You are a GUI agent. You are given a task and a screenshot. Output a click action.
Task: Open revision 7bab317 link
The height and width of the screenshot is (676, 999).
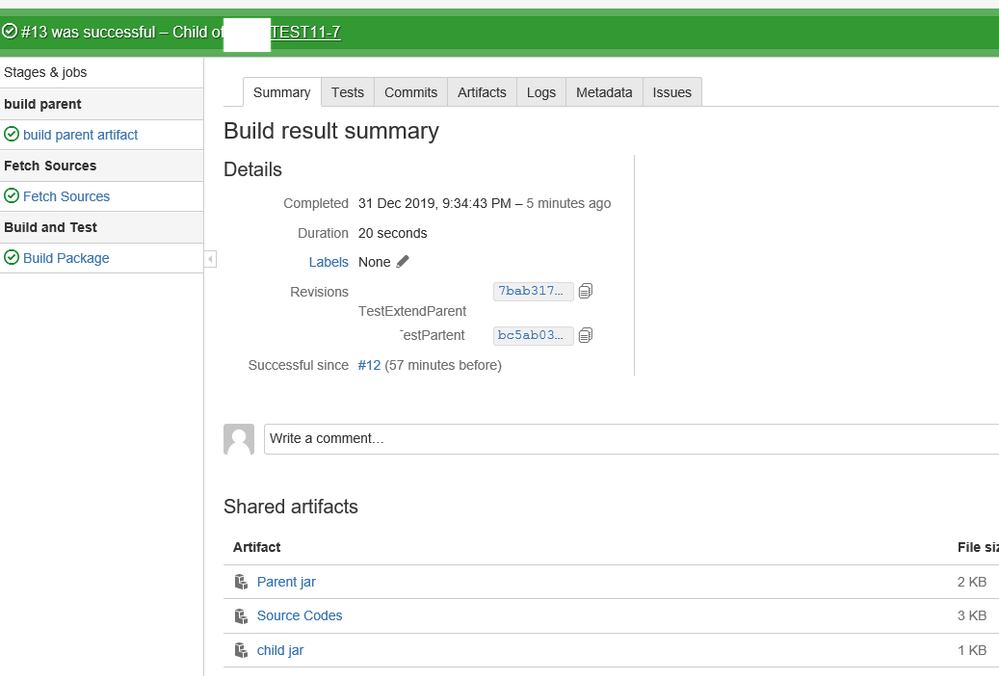(x=533, y=291)
